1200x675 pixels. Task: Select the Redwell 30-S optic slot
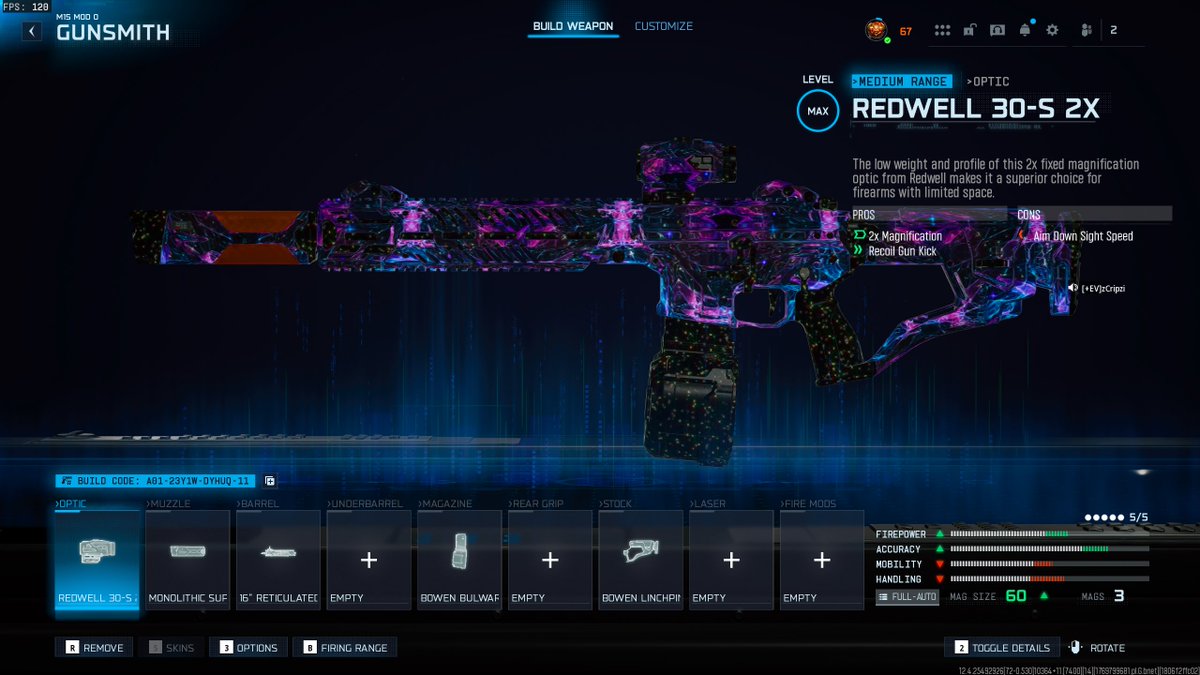point(97,559)
